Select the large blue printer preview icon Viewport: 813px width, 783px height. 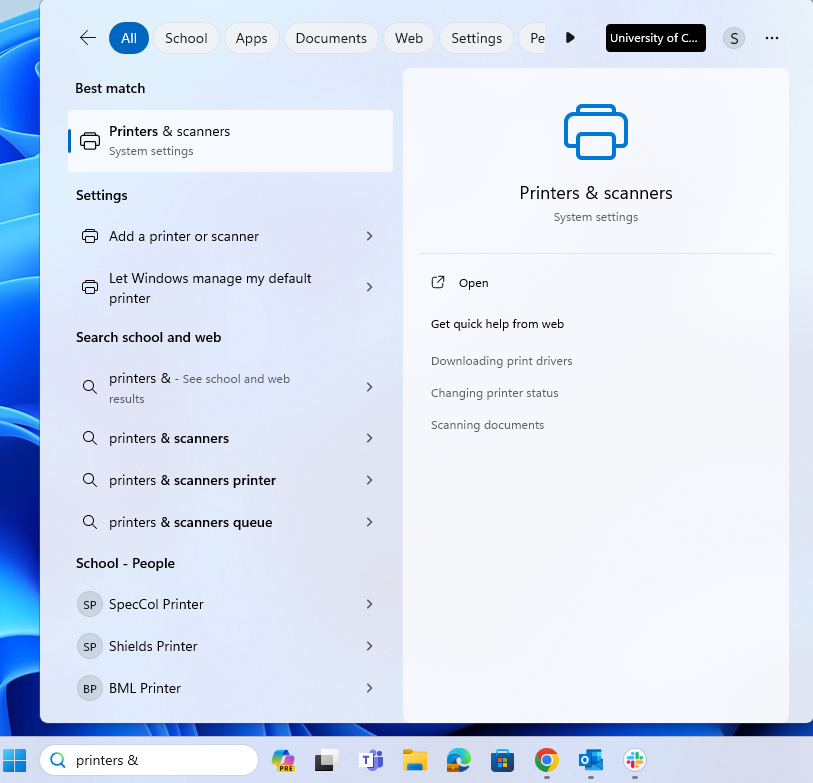tap(595, 131)
